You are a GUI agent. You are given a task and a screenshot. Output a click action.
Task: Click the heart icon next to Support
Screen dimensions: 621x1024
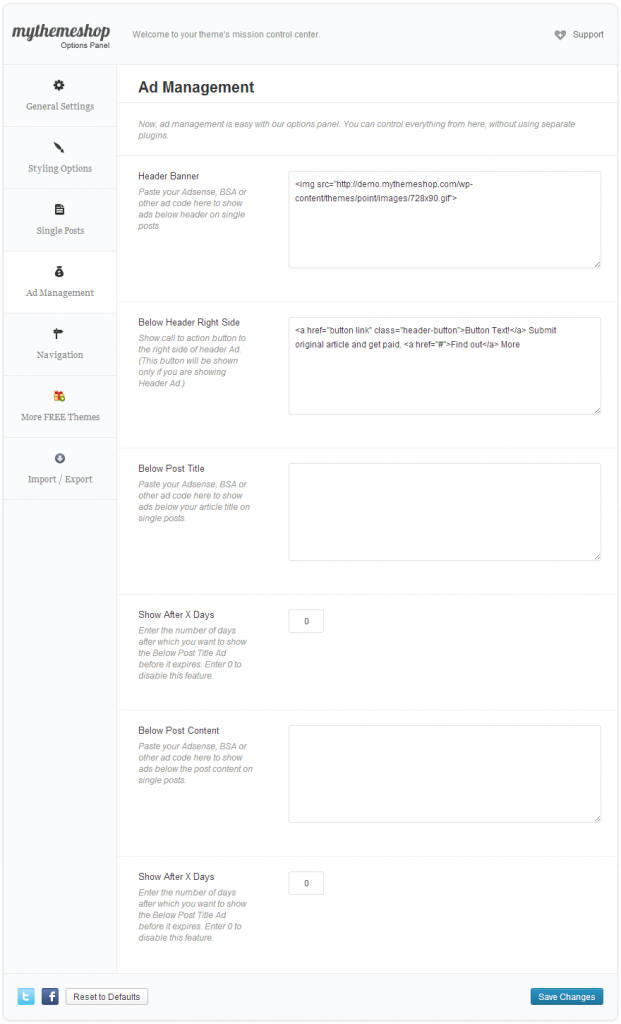pyautogui.click(x=558, y=34)
